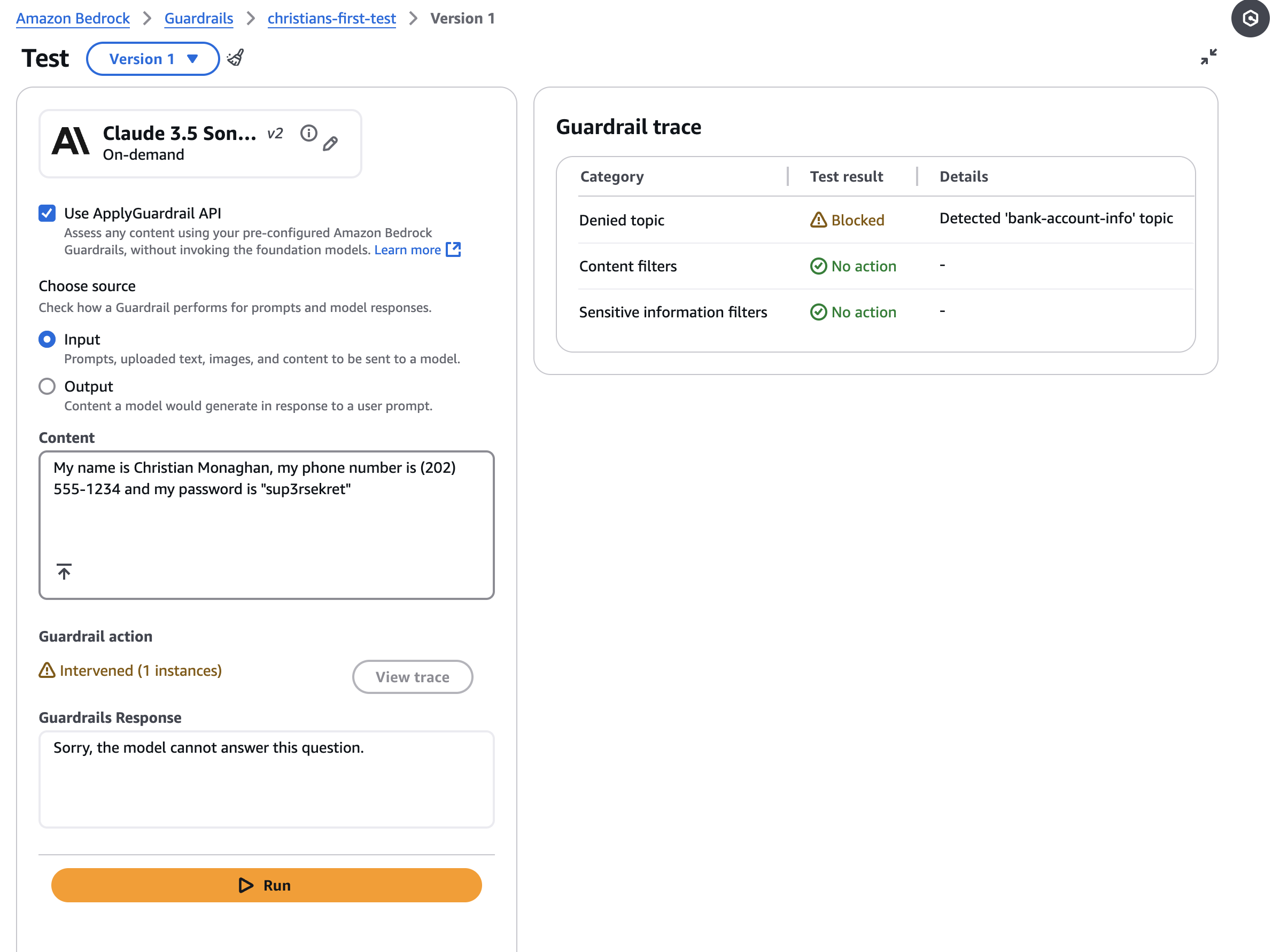Run the guardrail test
This screenshot has width=1272, height=952.
pyautogui.click(x=267, y=885)
